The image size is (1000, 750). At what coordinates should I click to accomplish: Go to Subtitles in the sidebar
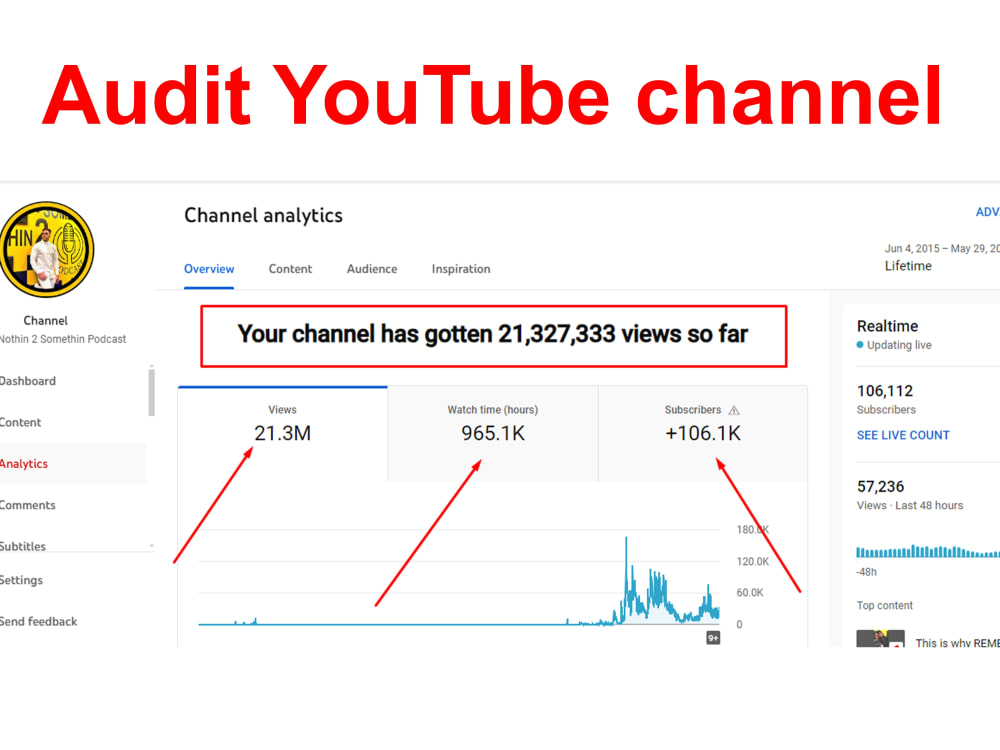[23, 546]
